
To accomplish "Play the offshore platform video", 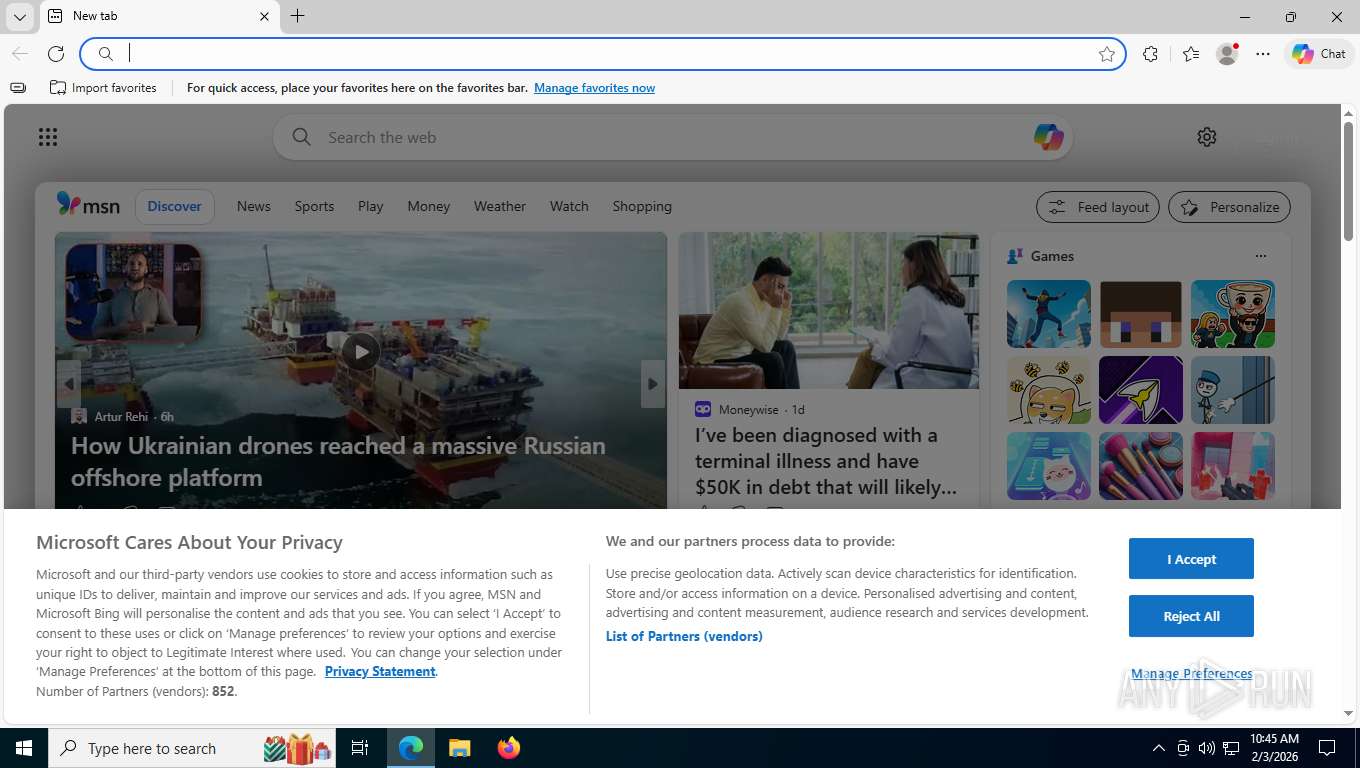I will coord(361,351).
